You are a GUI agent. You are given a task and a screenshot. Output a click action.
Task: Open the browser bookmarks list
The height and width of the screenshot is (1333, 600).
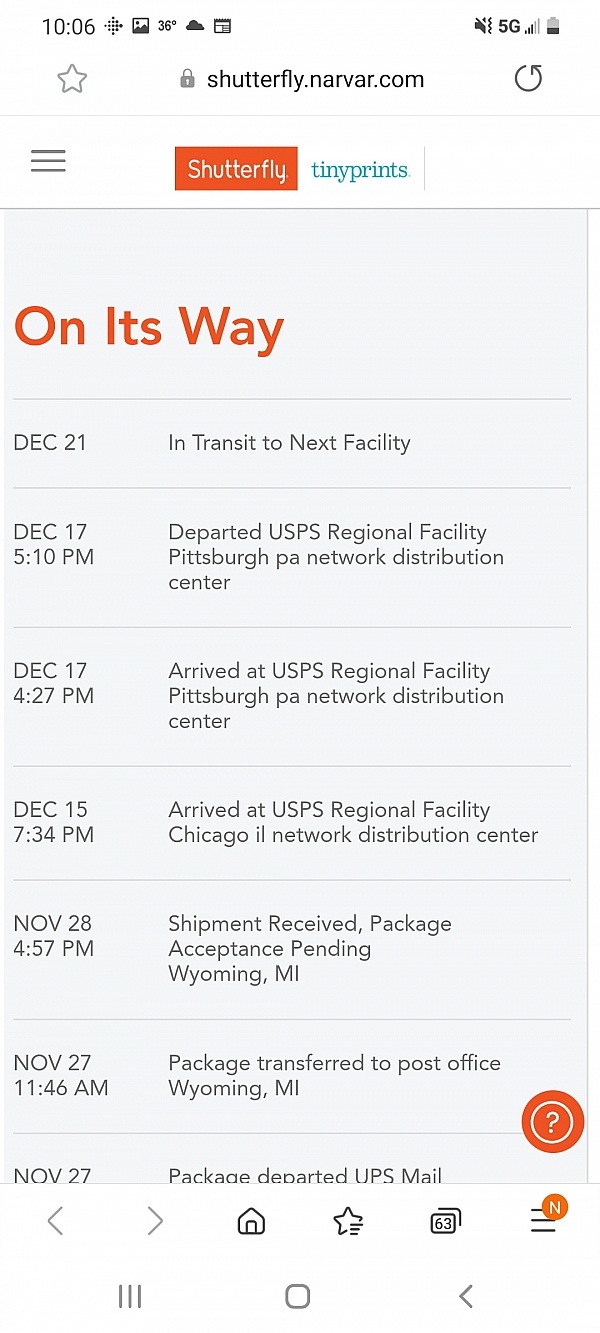[347, 1220]
